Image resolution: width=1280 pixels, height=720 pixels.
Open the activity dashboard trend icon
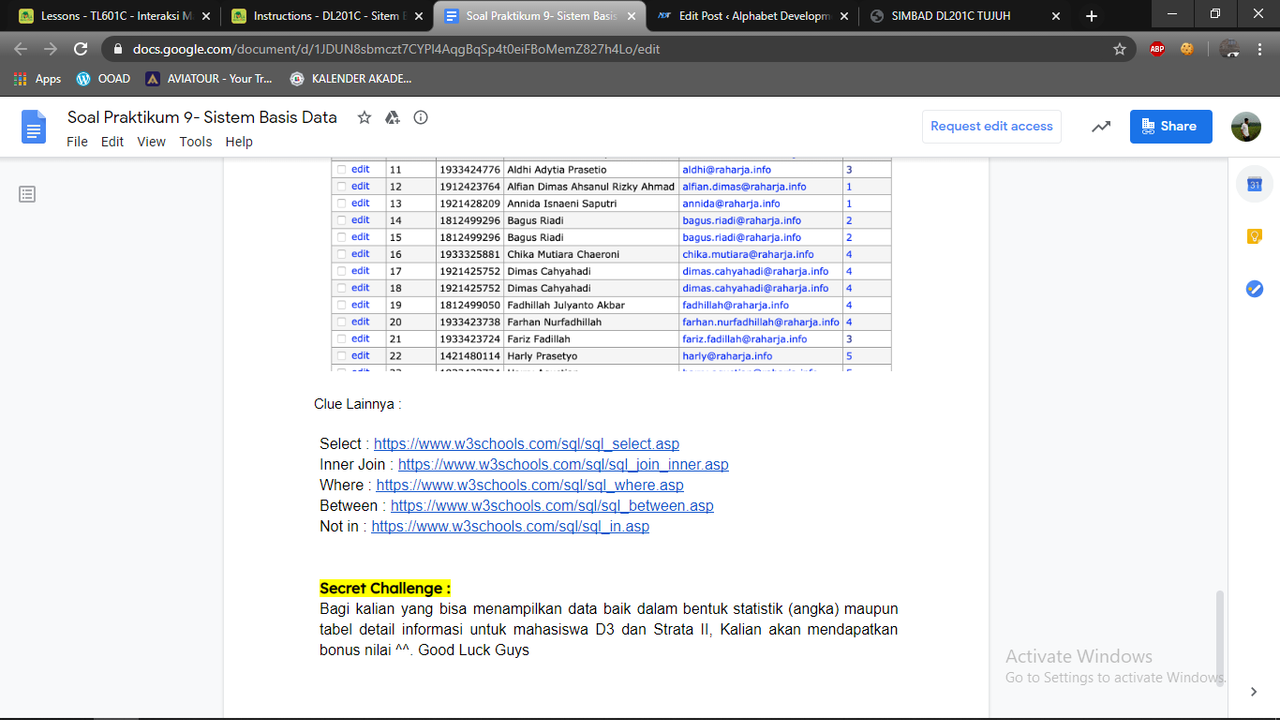[x=1101, y=126]
